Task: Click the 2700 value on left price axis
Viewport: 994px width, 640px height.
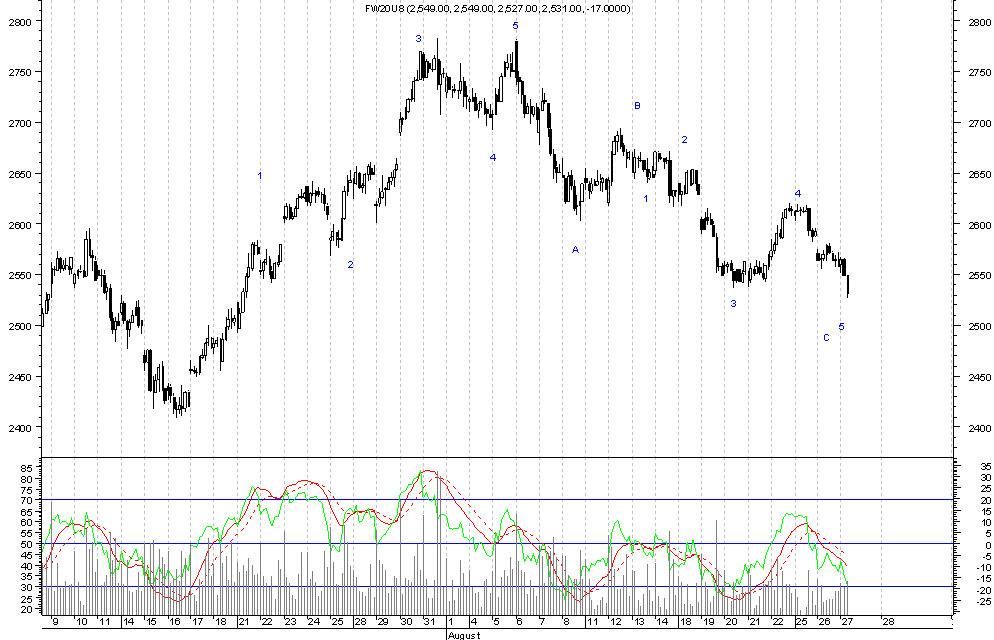Action: (x=20, y=123)
